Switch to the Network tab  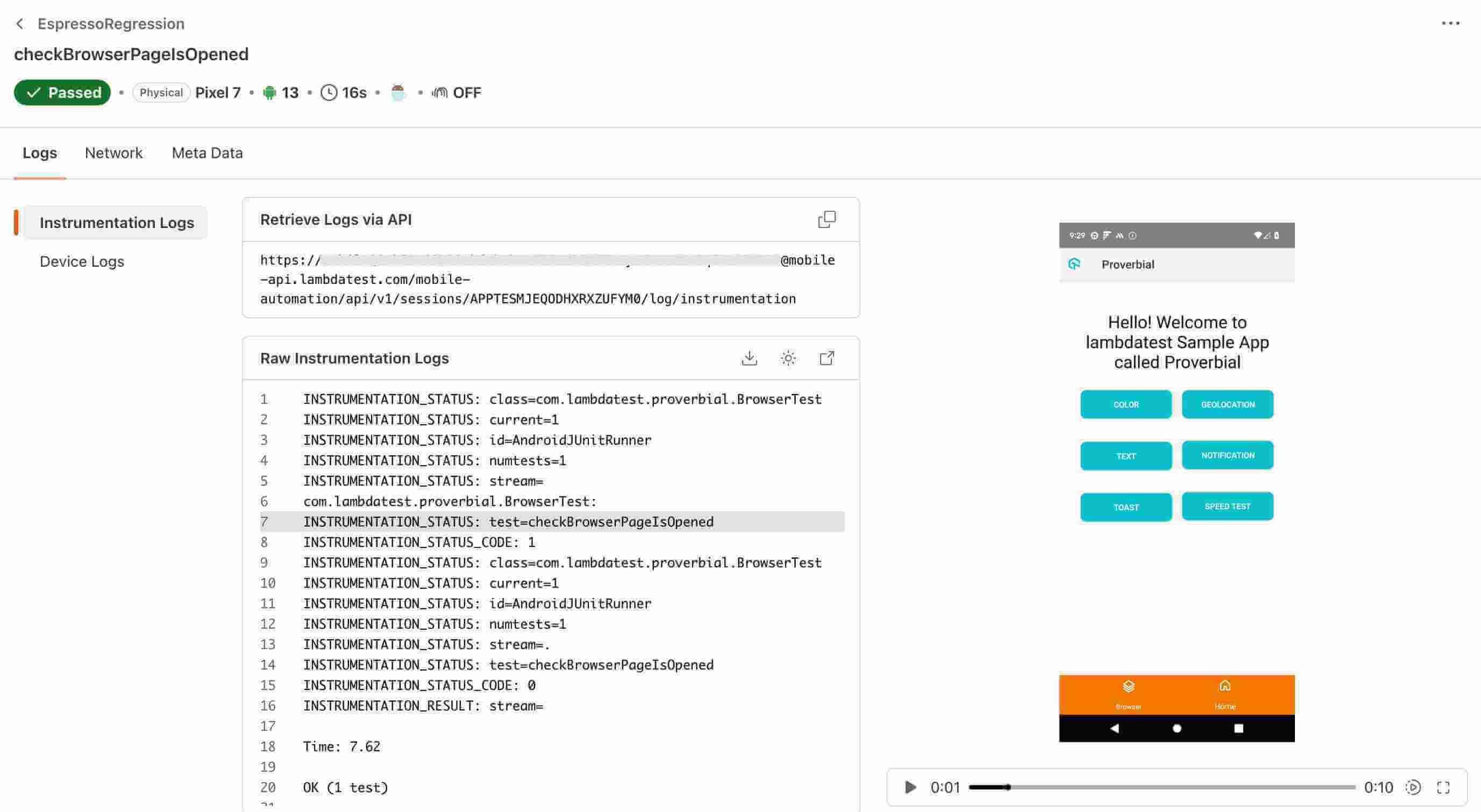pos(113,153)
